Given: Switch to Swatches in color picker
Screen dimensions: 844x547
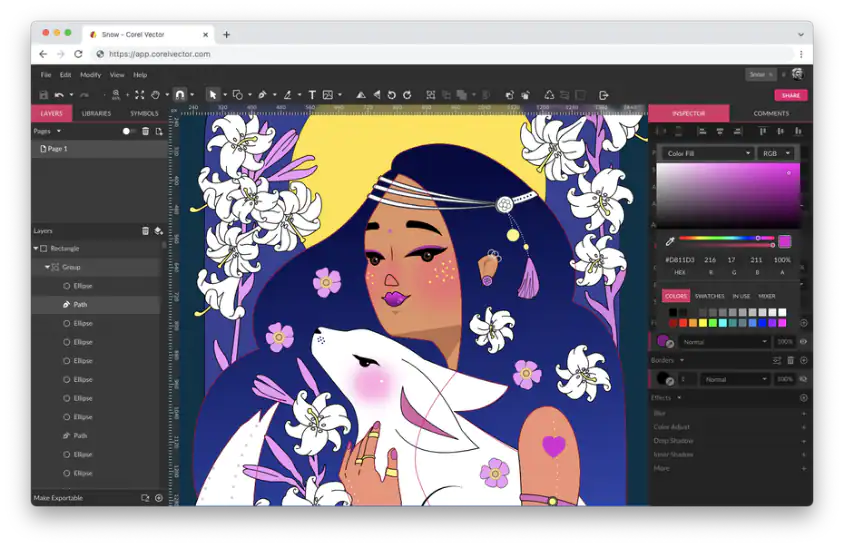Looking at the screenshot, I should tap(708, 296).
